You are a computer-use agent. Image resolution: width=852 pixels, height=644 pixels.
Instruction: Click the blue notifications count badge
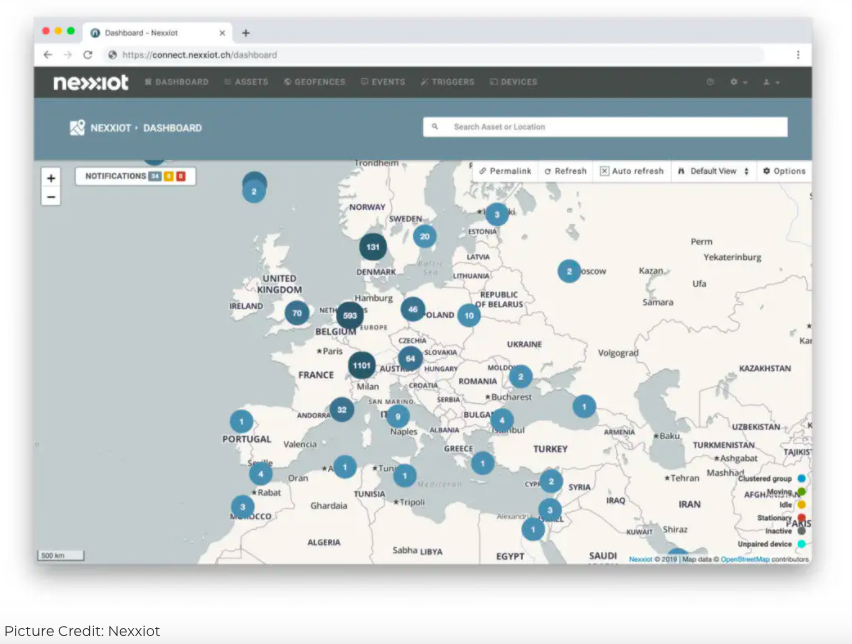155,176
